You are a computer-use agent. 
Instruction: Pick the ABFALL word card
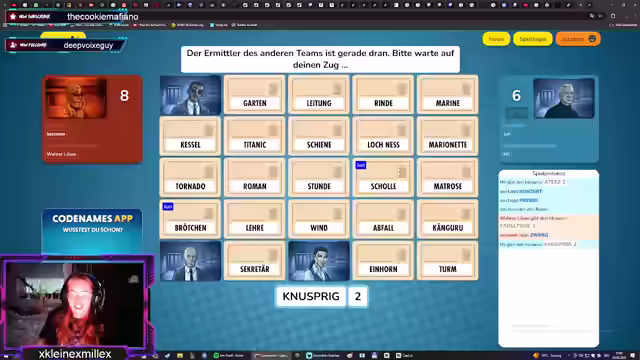383,220
